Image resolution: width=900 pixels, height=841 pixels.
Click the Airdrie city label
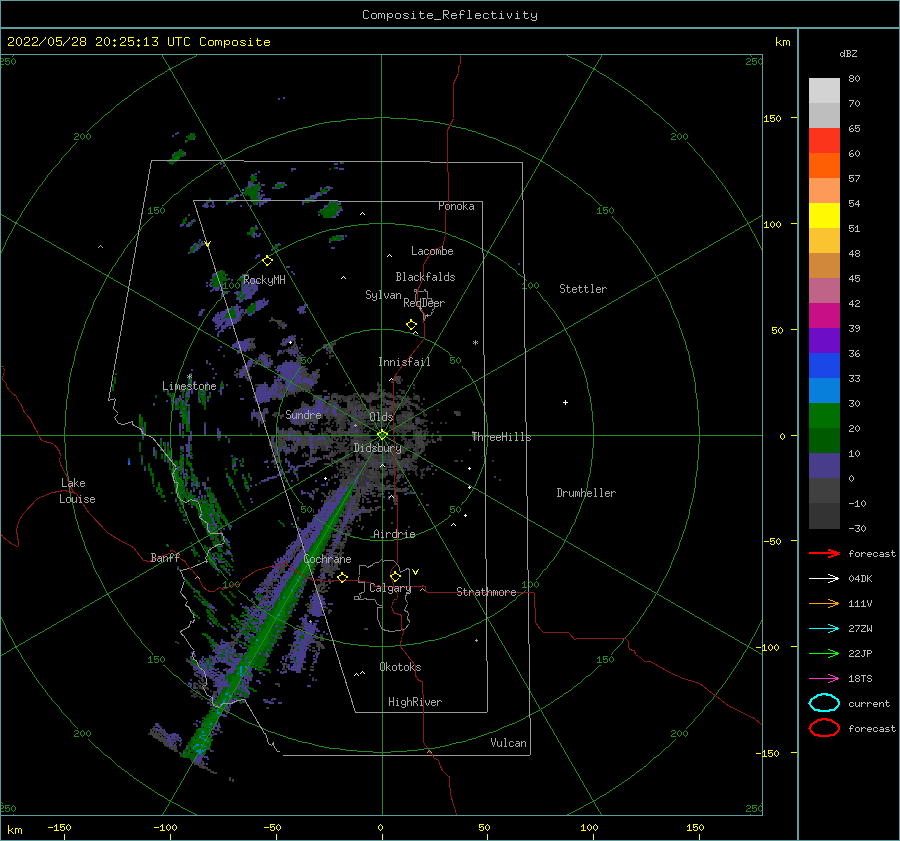(394, 534)
